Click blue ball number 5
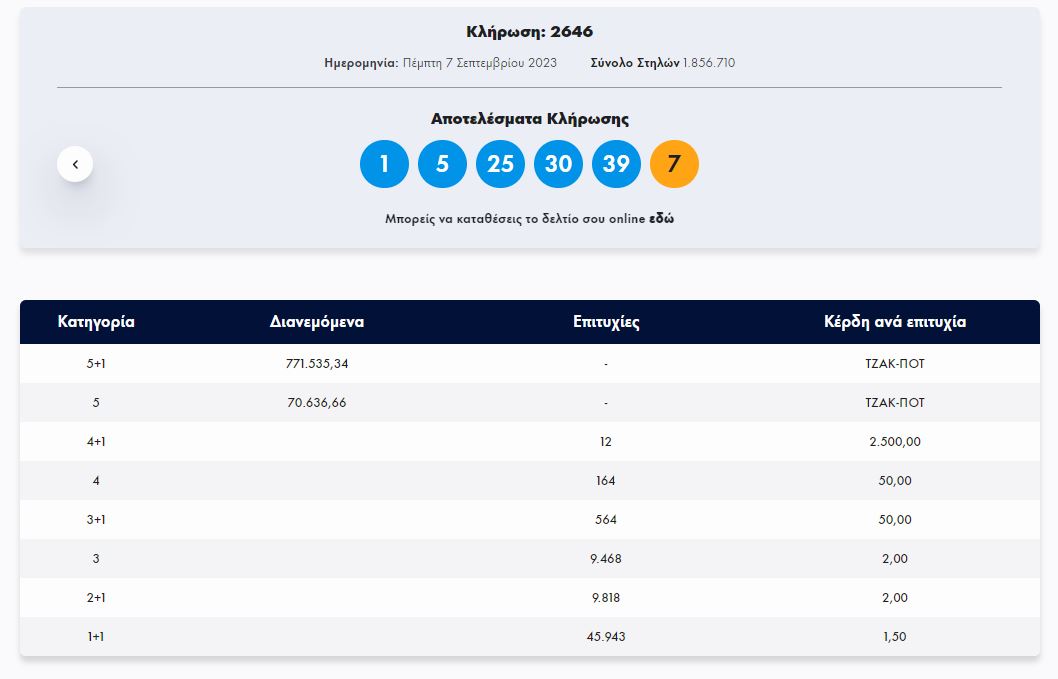The image size is (1058, 679). click(442, 164)
